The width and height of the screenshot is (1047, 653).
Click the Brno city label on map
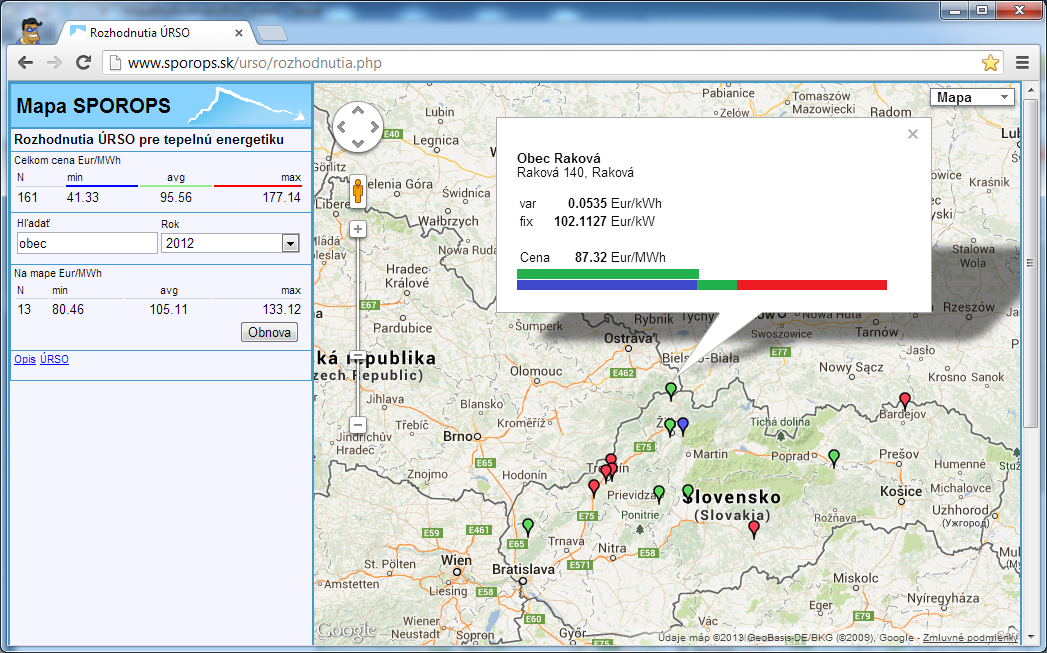[x=457, y=436]
